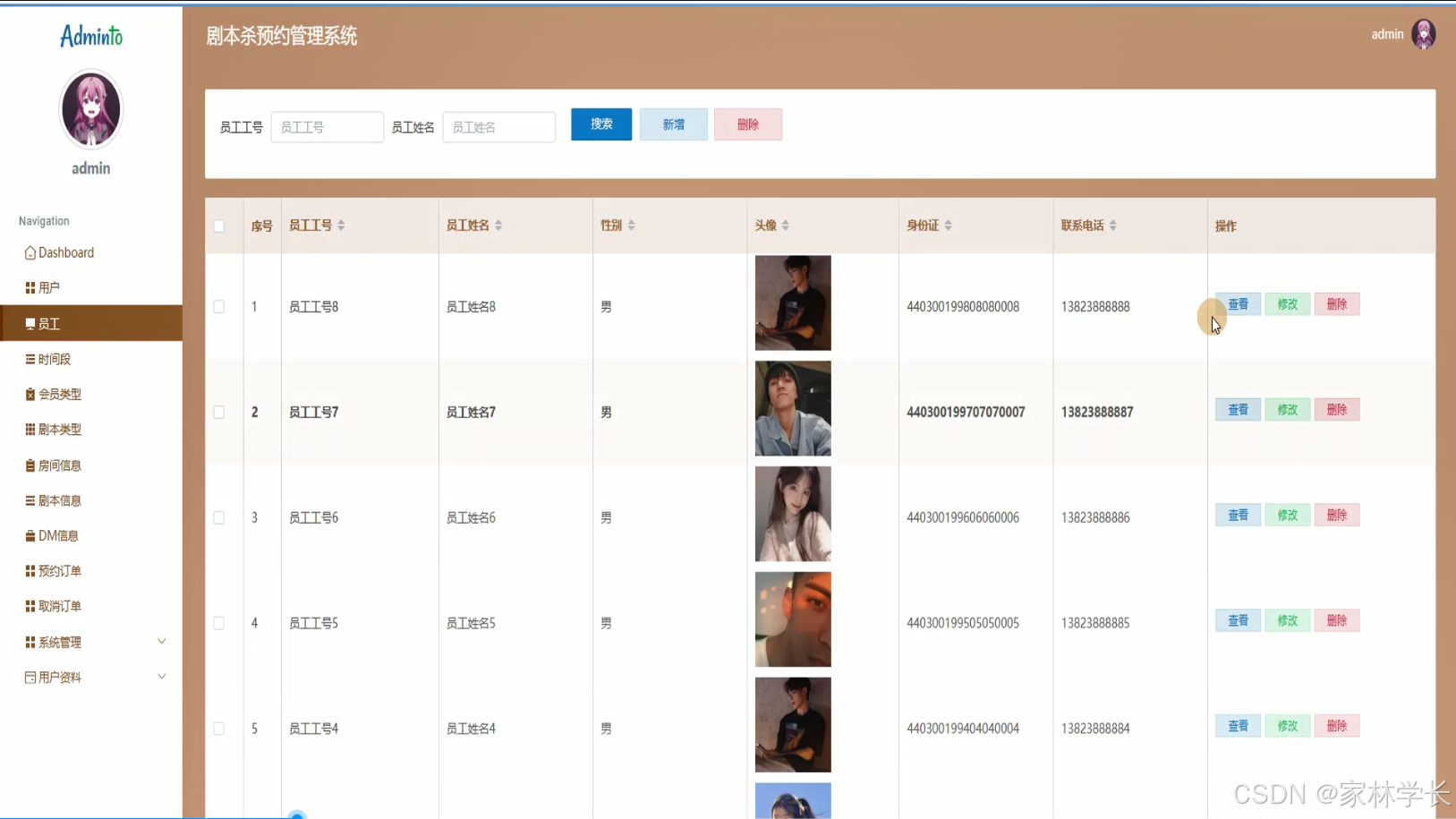Viewport: 1456px width, 819px height.
Task: Sort by 员工工号 column arrows
Action: 341,226
